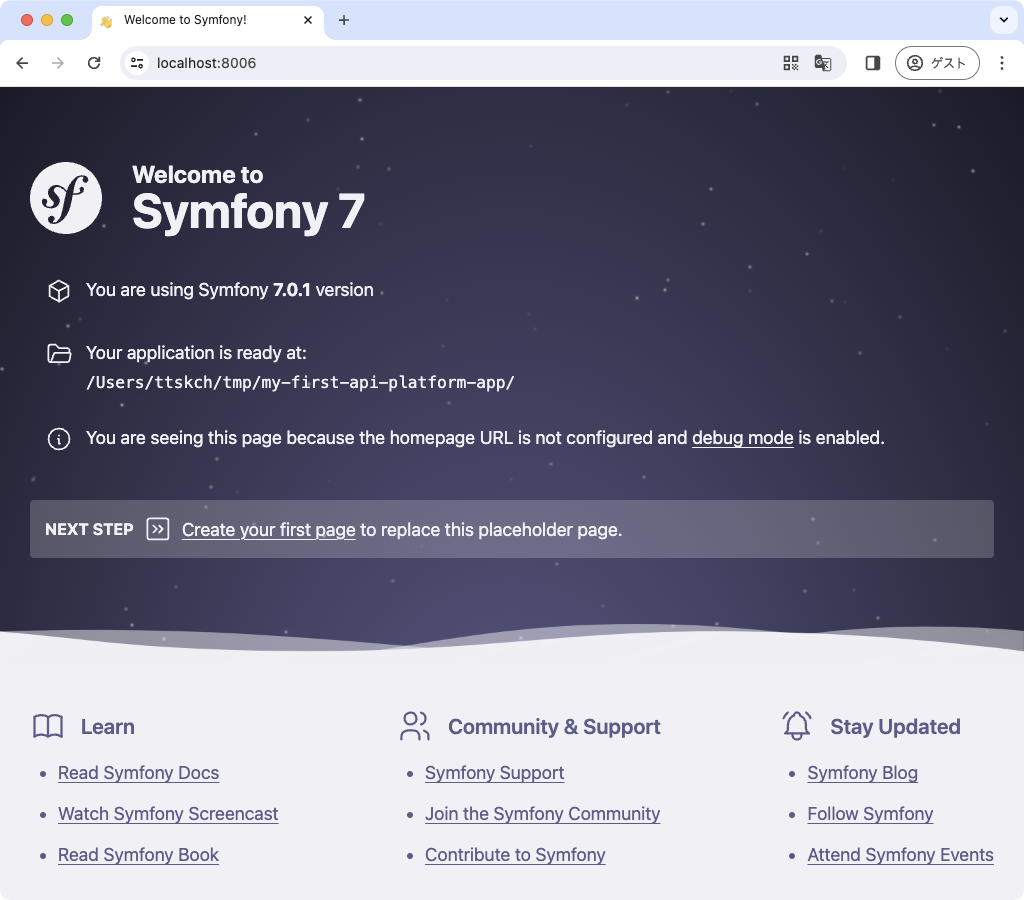Open Chrome's three-dot menu
The width and height of the screenshot is (1024, 900).
(x=1002, y=63)
